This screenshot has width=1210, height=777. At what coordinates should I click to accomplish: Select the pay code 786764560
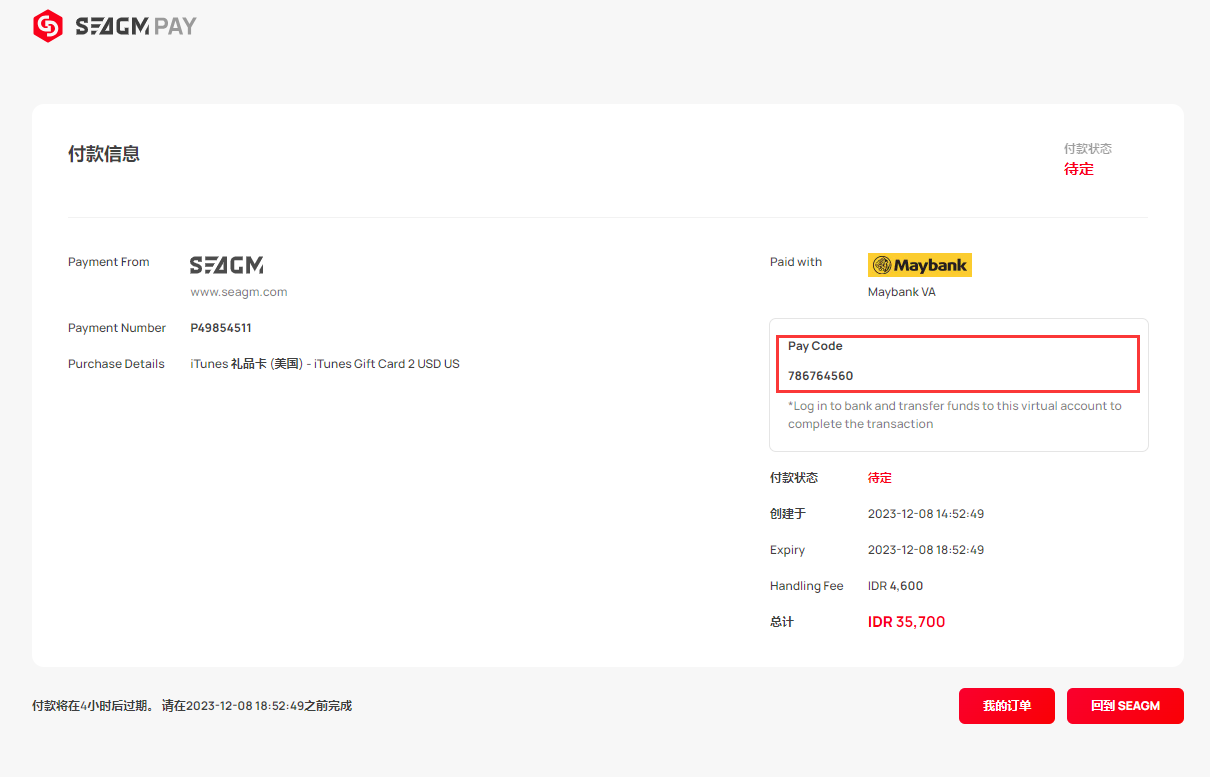pyautogui.click(x=821, y=376)
